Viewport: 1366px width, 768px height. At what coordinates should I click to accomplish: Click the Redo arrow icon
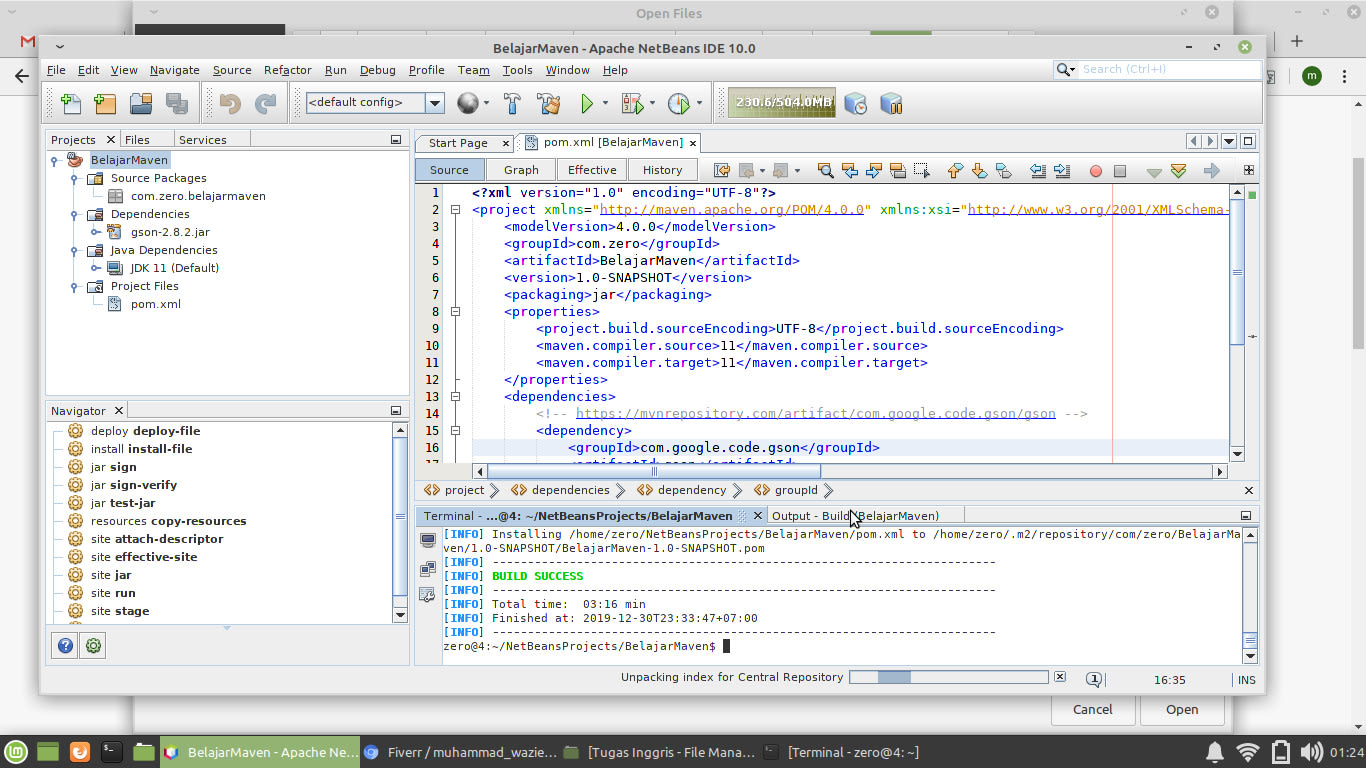click(x=266, y=103)
